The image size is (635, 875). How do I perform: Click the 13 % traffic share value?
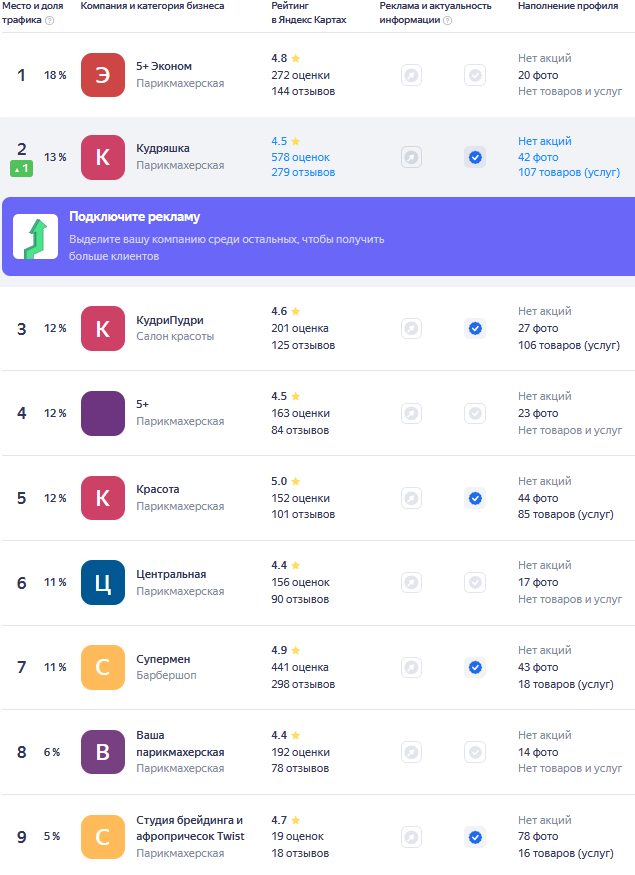[x=55, y=157]
